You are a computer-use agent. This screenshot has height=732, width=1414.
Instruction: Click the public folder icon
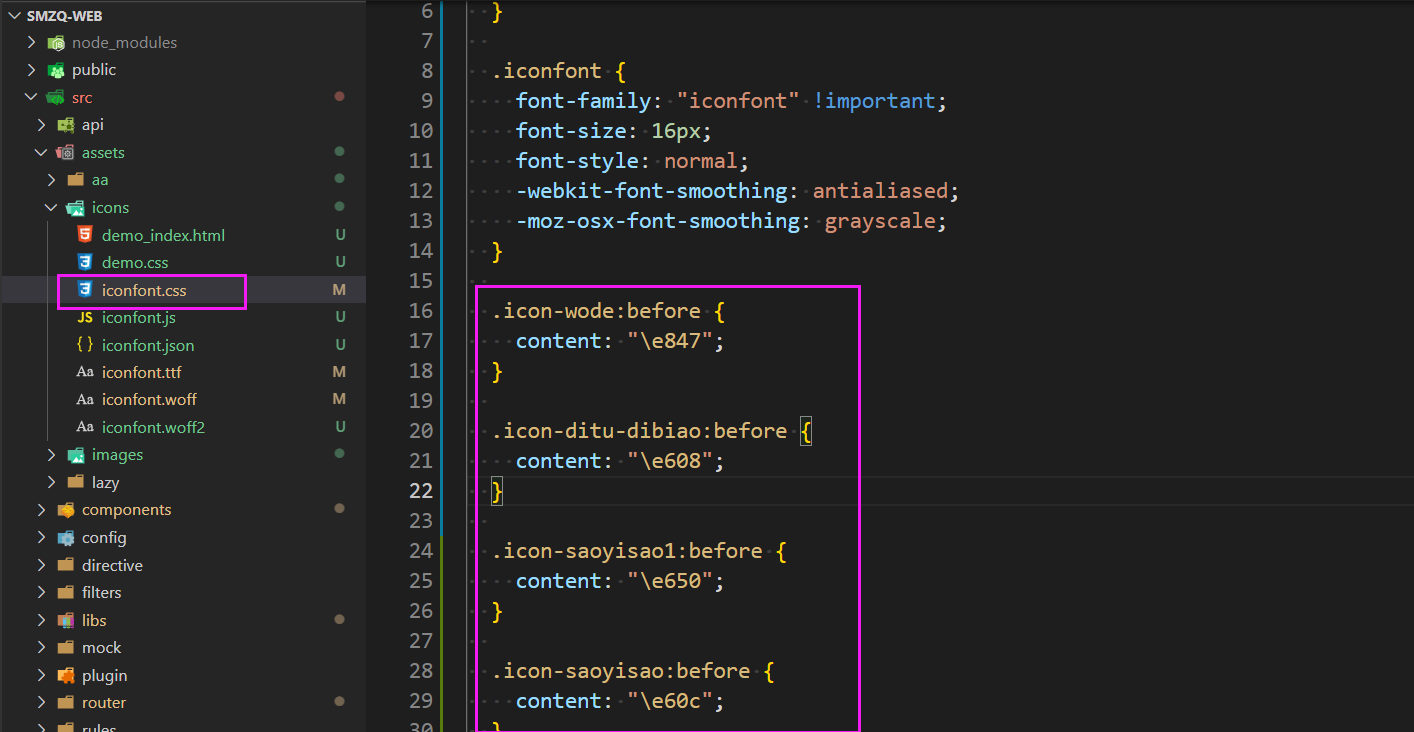(x=56, y=70)
